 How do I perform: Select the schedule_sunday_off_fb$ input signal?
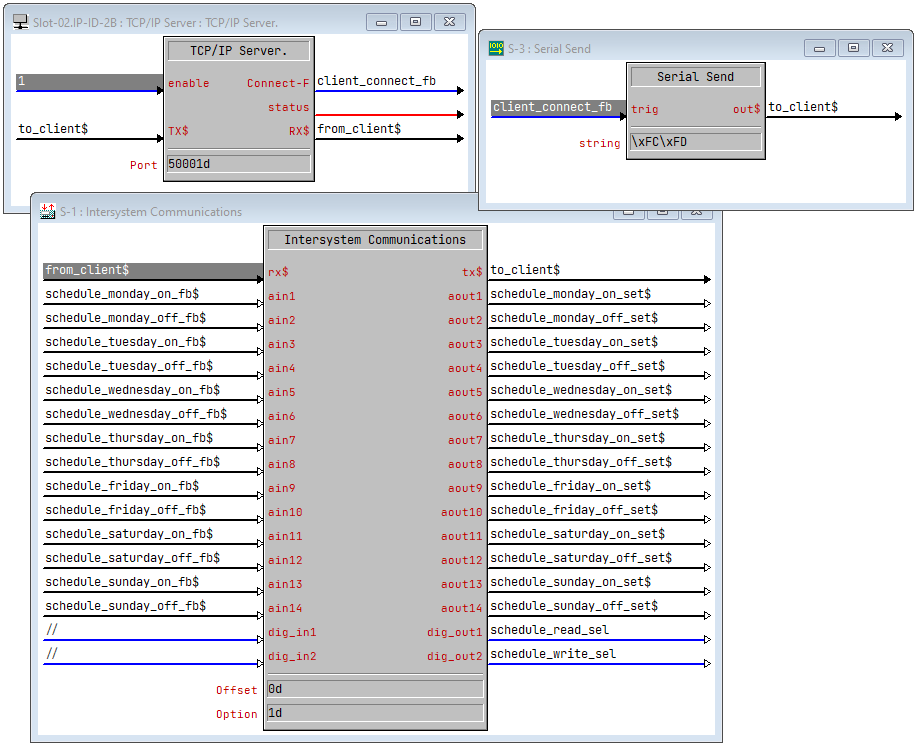point(125,606)
